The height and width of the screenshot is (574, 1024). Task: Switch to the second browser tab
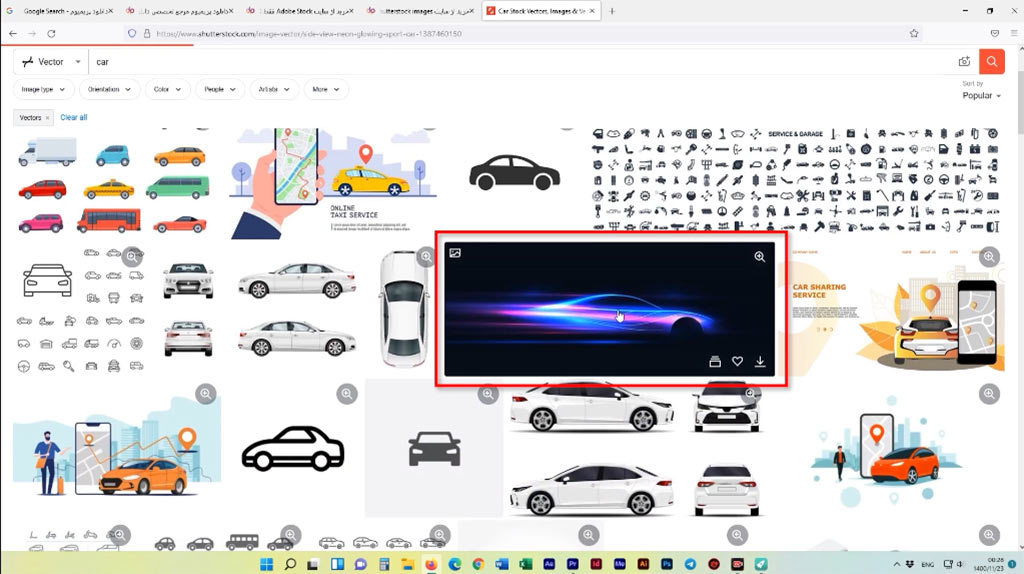click(179, 11)
